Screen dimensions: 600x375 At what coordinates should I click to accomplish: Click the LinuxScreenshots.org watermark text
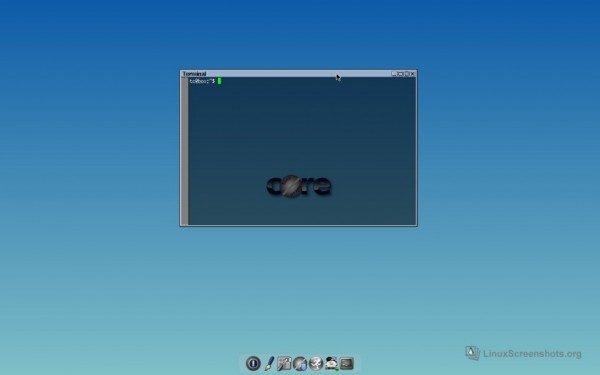coord(532,354)
